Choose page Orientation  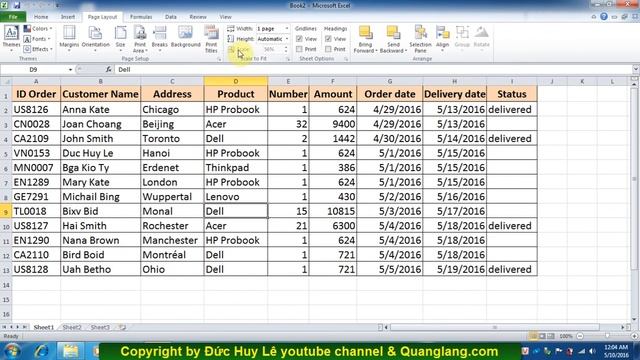(x=96, y=38)
